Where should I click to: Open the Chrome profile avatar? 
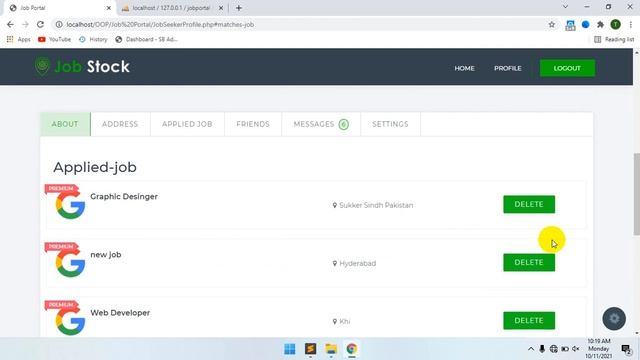(615, 24)
